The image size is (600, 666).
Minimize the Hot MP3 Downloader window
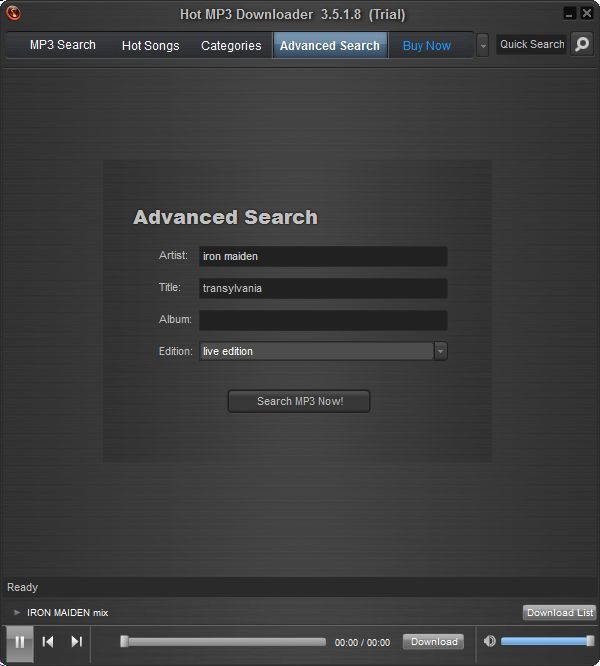point(569,14)
